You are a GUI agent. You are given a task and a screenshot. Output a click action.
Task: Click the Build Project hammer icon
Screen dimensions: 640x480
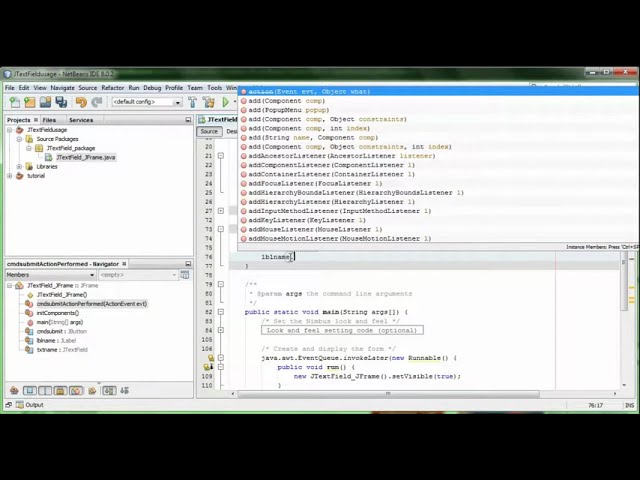[192, 102]
